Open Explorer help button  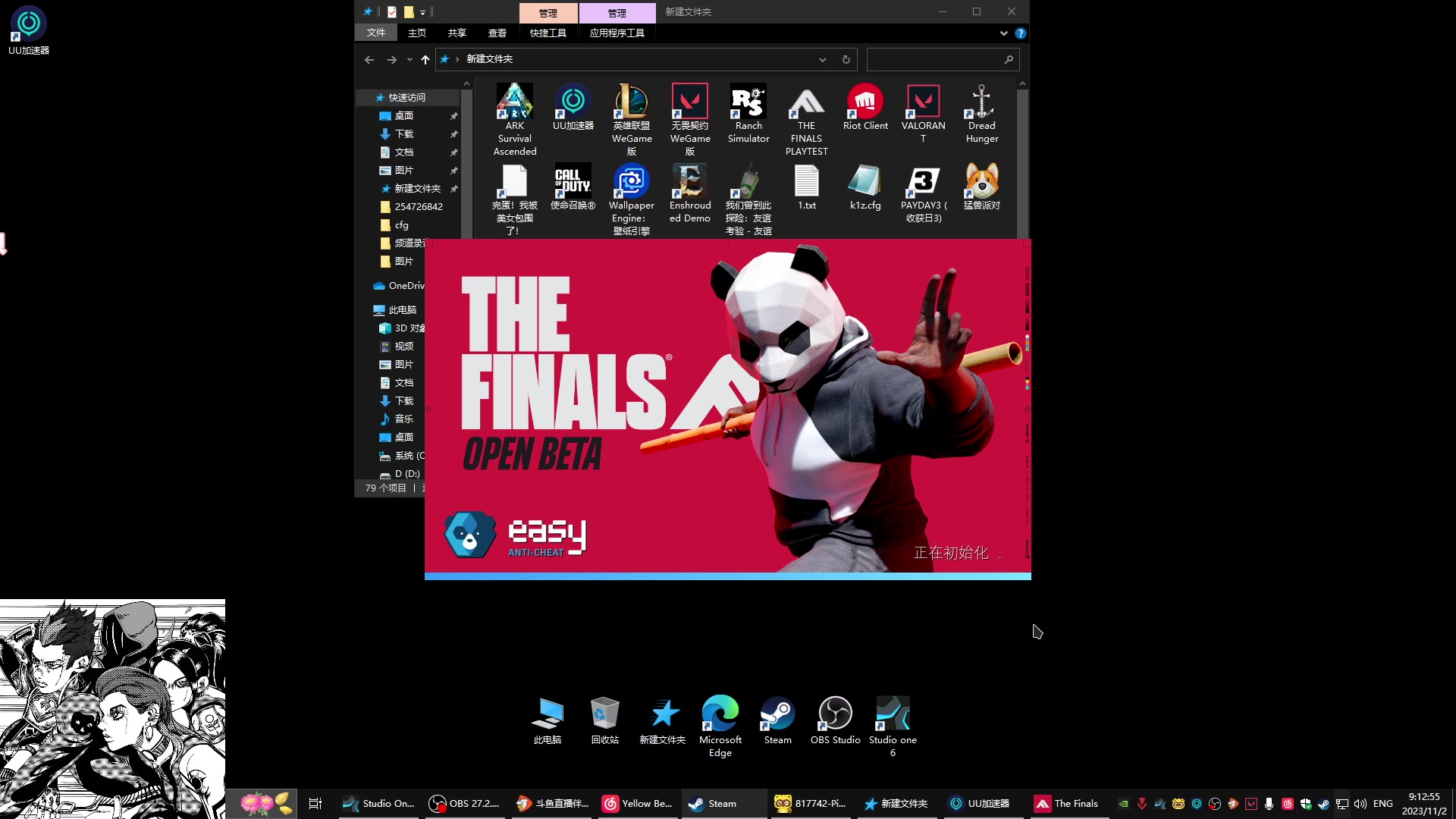click(1021, 33)
